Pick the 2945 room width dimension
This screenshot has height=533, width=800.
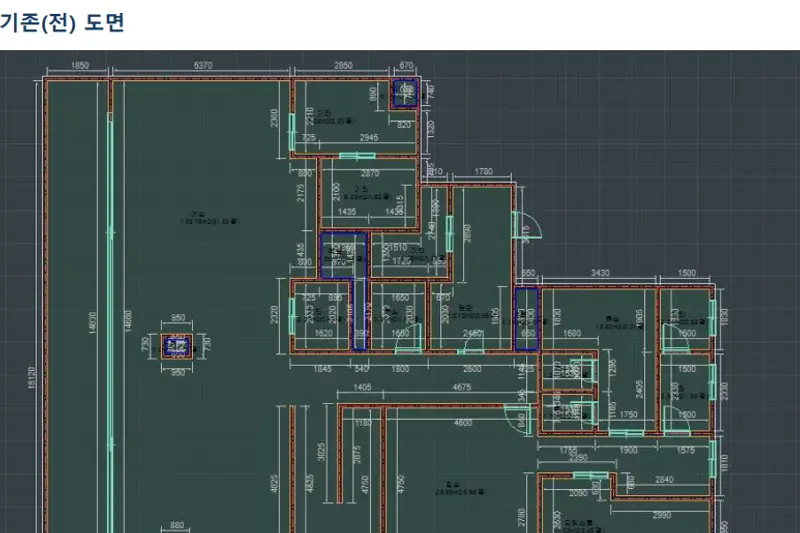369,137
